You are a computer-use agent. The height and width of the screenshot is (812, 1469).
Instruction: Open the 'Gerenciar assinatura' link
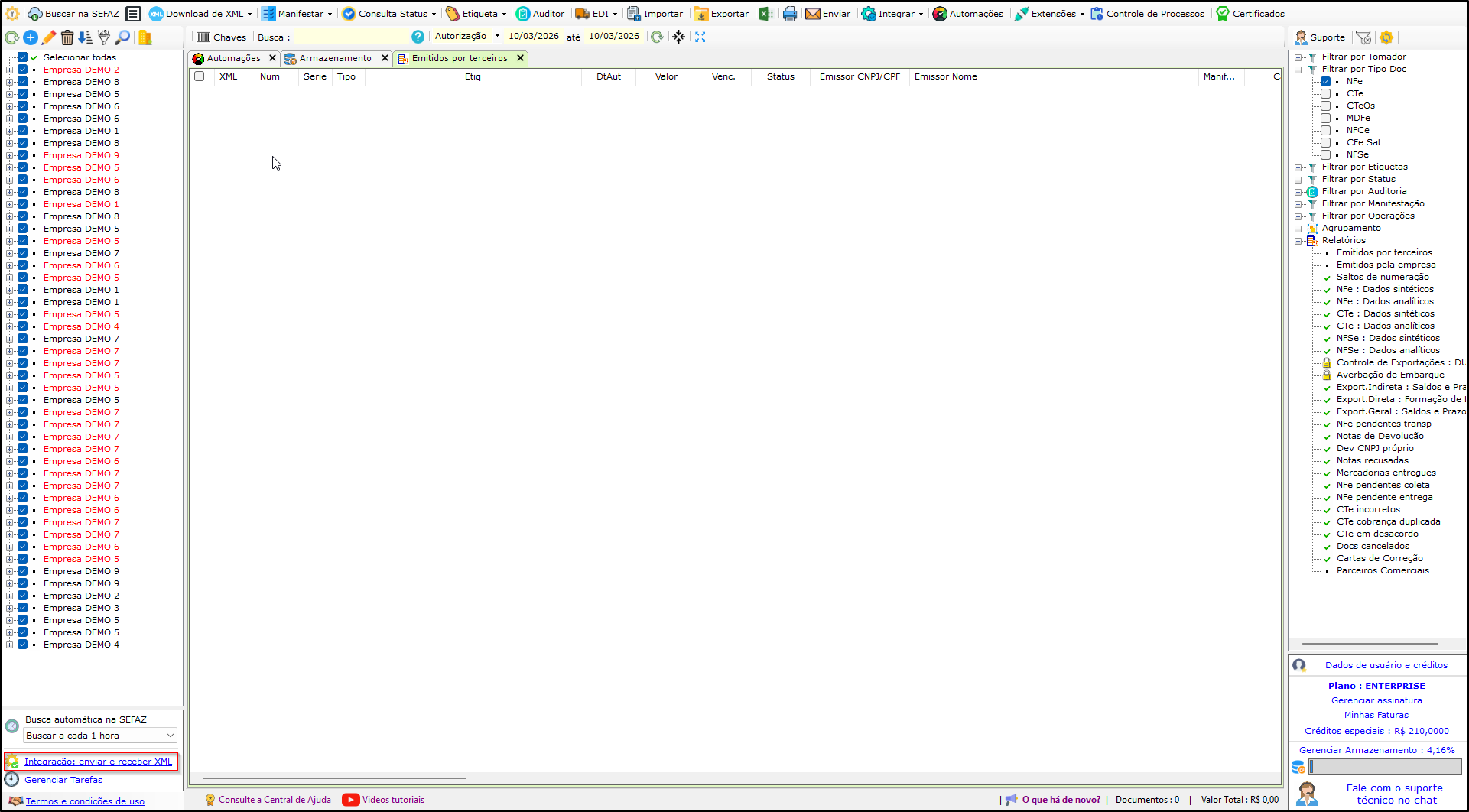coord(1376,700)
